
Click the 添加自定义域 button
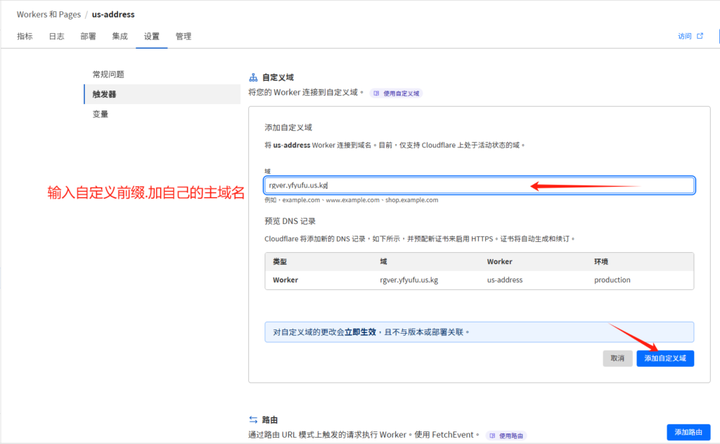[665, 358]
